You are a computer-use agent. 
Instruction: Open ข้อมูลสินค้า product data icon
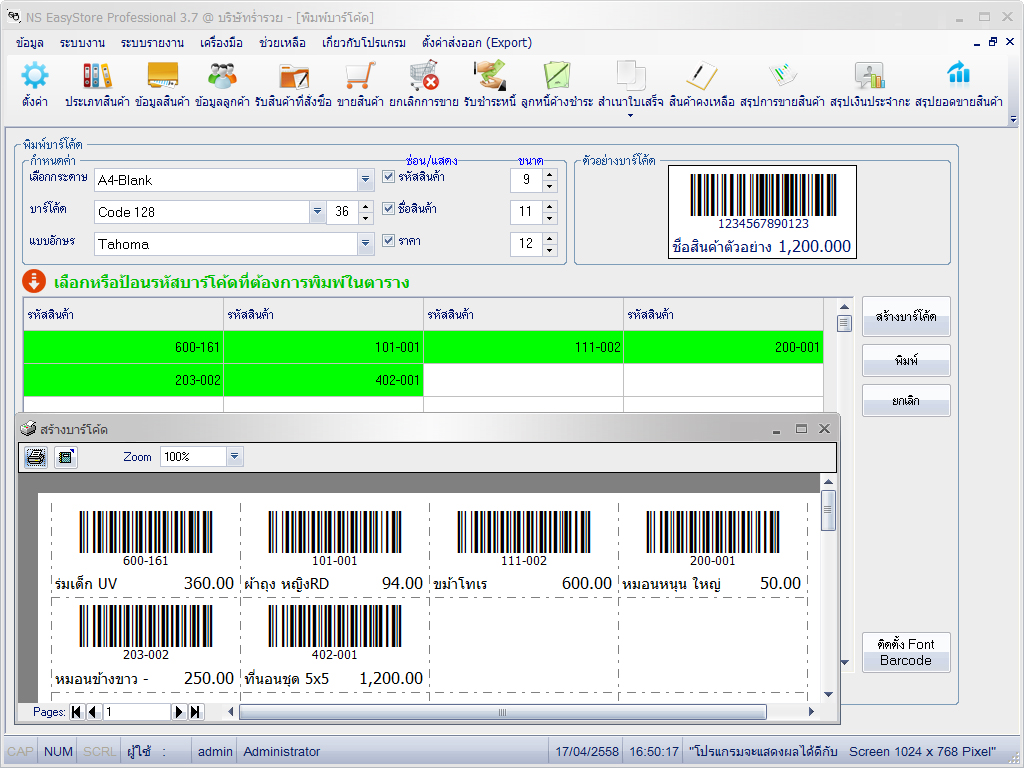163,76
